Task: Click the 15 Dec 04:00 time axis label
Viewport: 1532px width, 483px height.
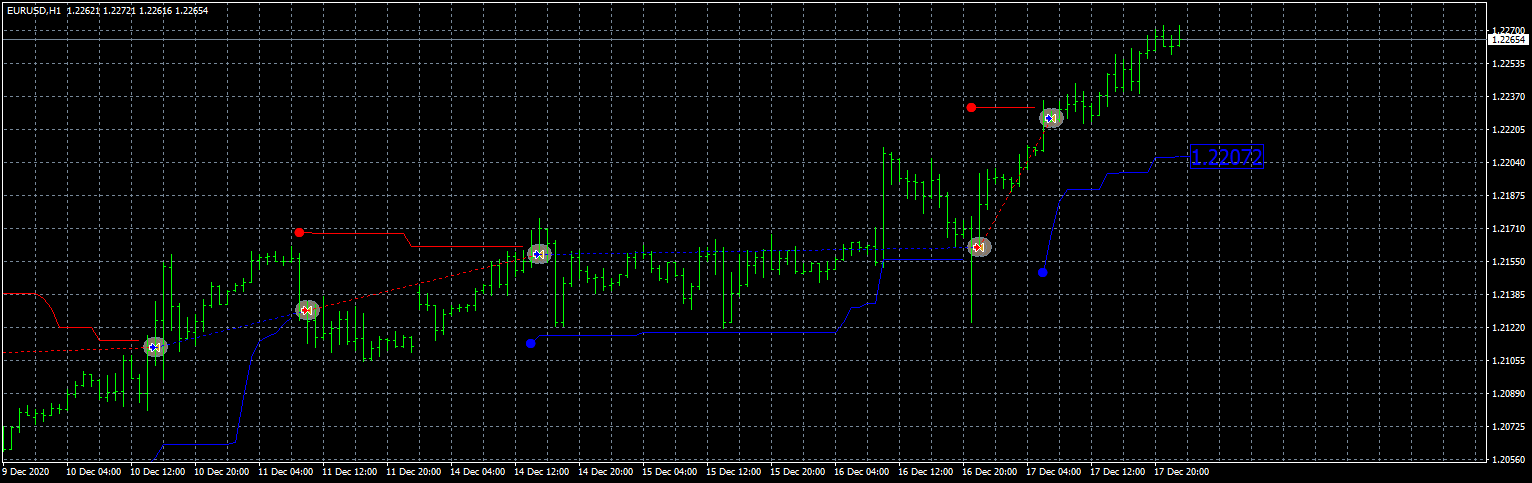Action: tap(669, 470)
